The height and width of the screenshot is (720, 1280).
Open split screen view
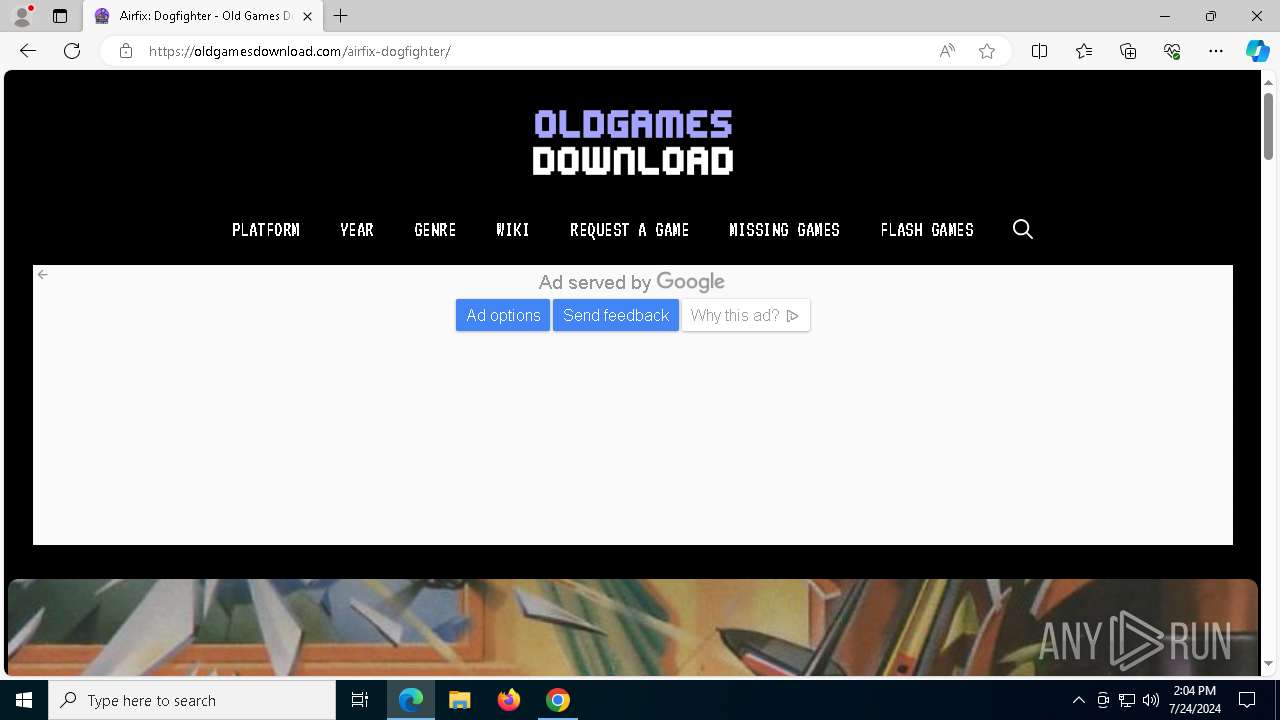[x=1039, y=51]
